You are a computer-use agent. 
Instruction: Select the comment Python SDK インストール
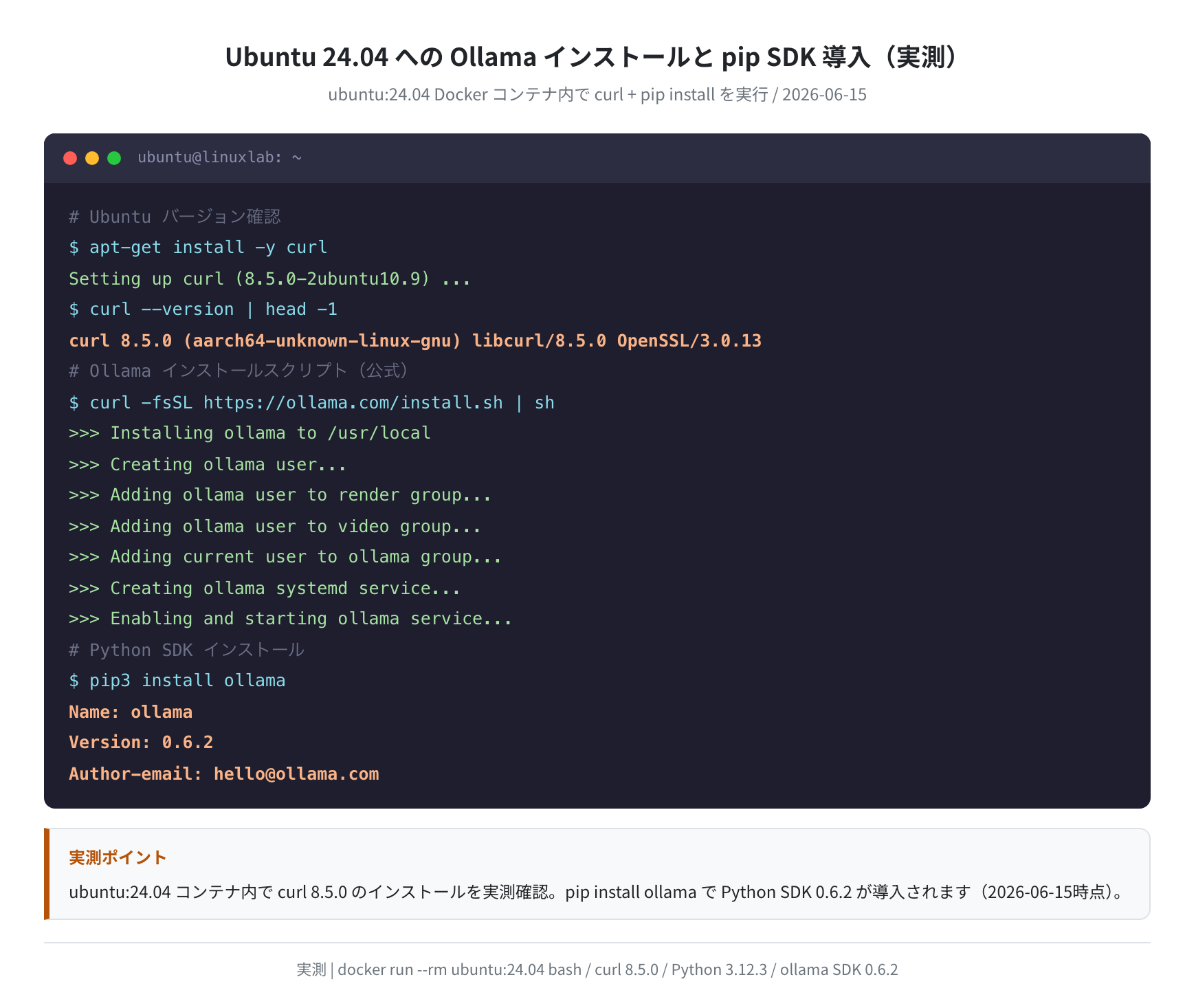click(186, 650)
